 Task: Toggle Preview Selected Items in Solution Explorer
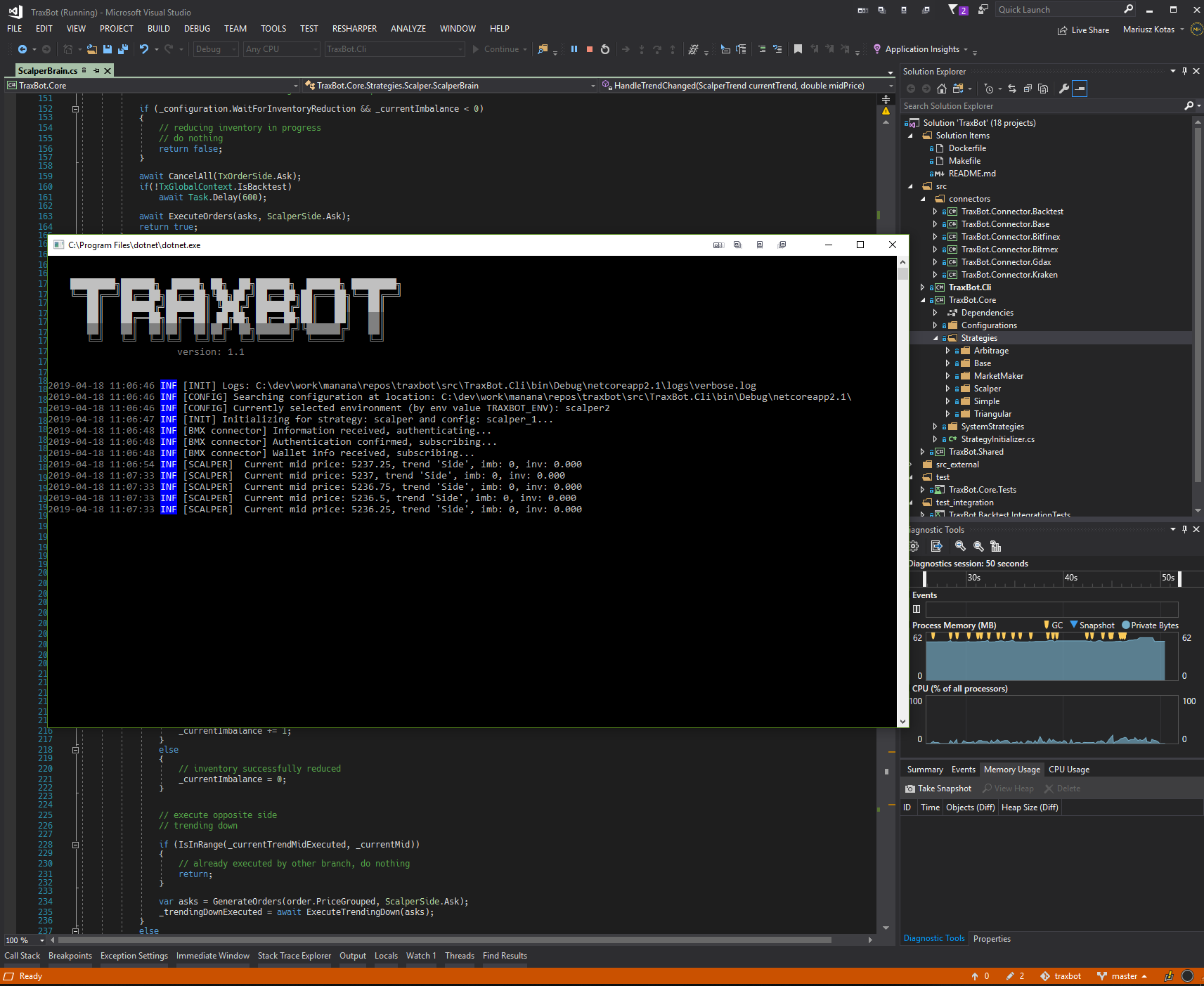pos(1080,89)
